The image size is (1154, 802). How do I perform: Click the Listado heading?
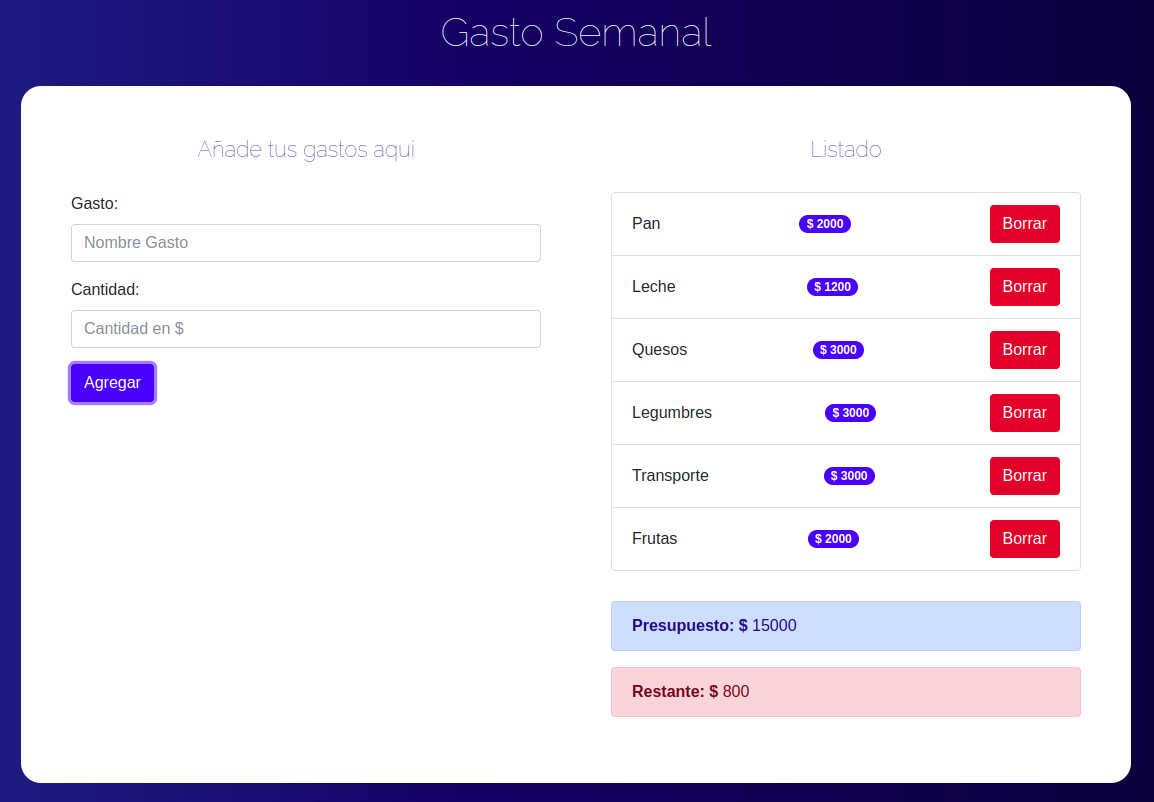(845, 149)
